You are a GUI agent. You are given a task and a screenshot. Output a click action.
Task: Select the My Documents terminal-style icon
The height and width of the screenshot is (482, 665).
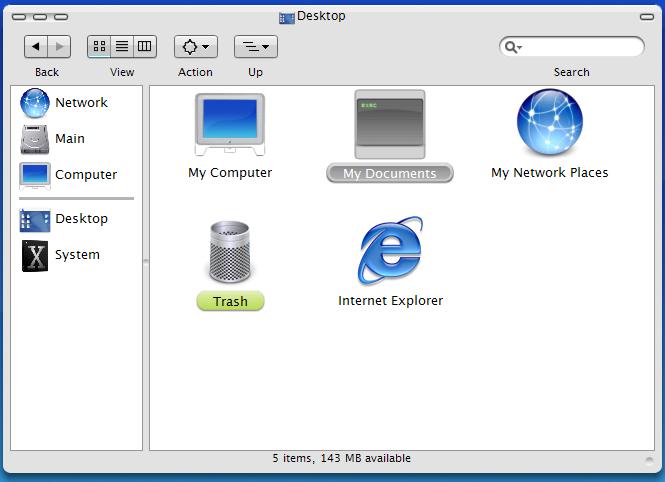(390, 124)
